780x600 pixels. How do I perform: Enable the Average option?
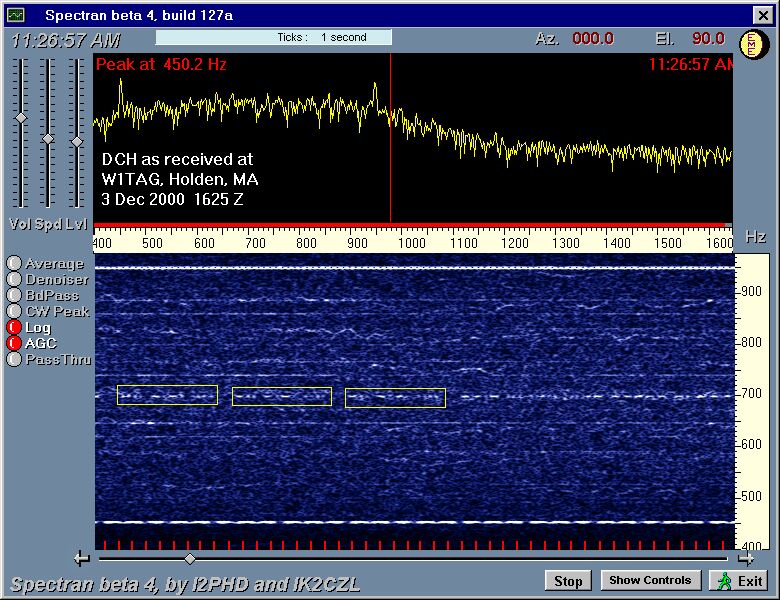[15, 264]
